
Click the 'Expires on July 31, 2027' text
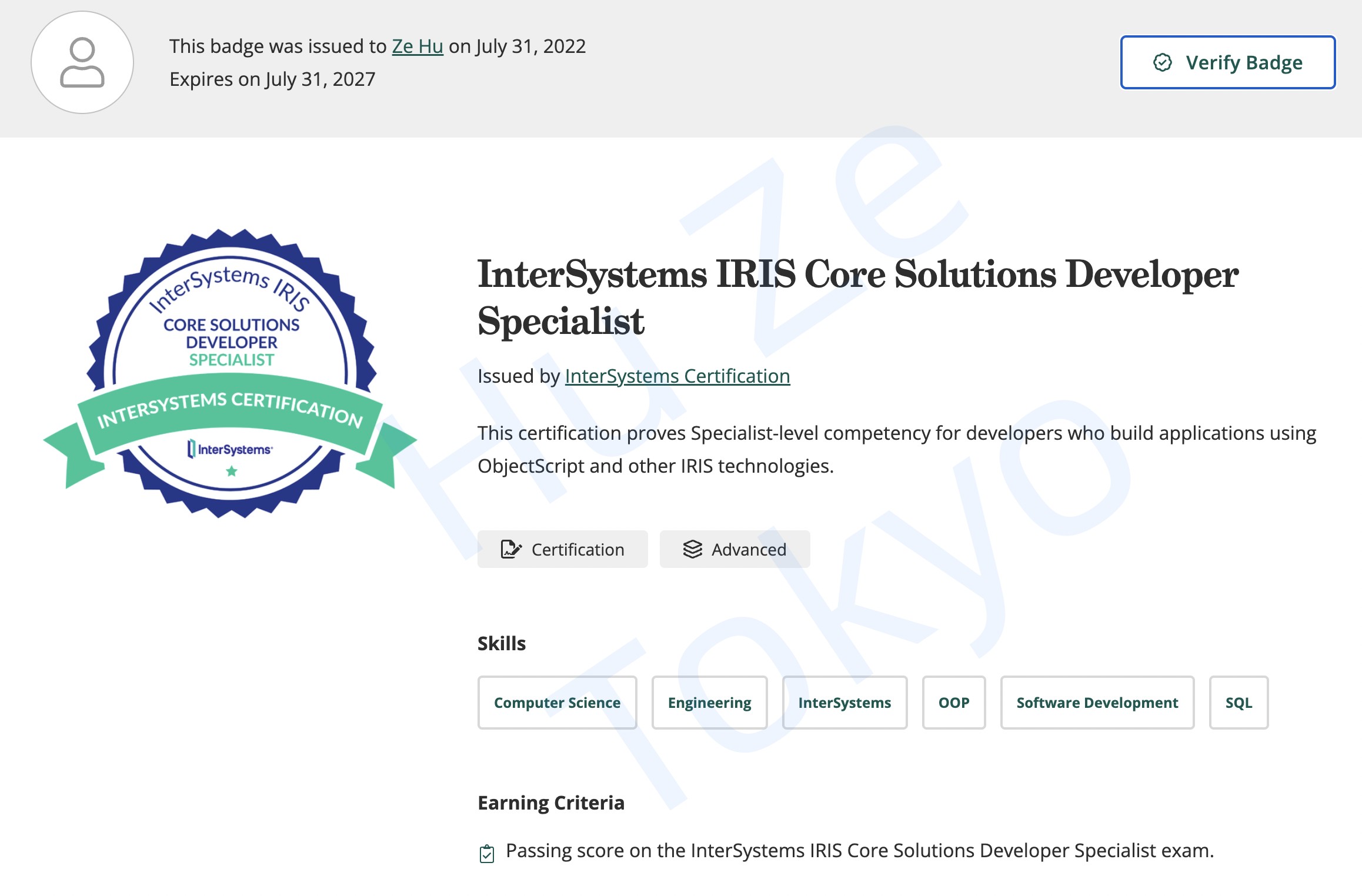pos(272,79)
